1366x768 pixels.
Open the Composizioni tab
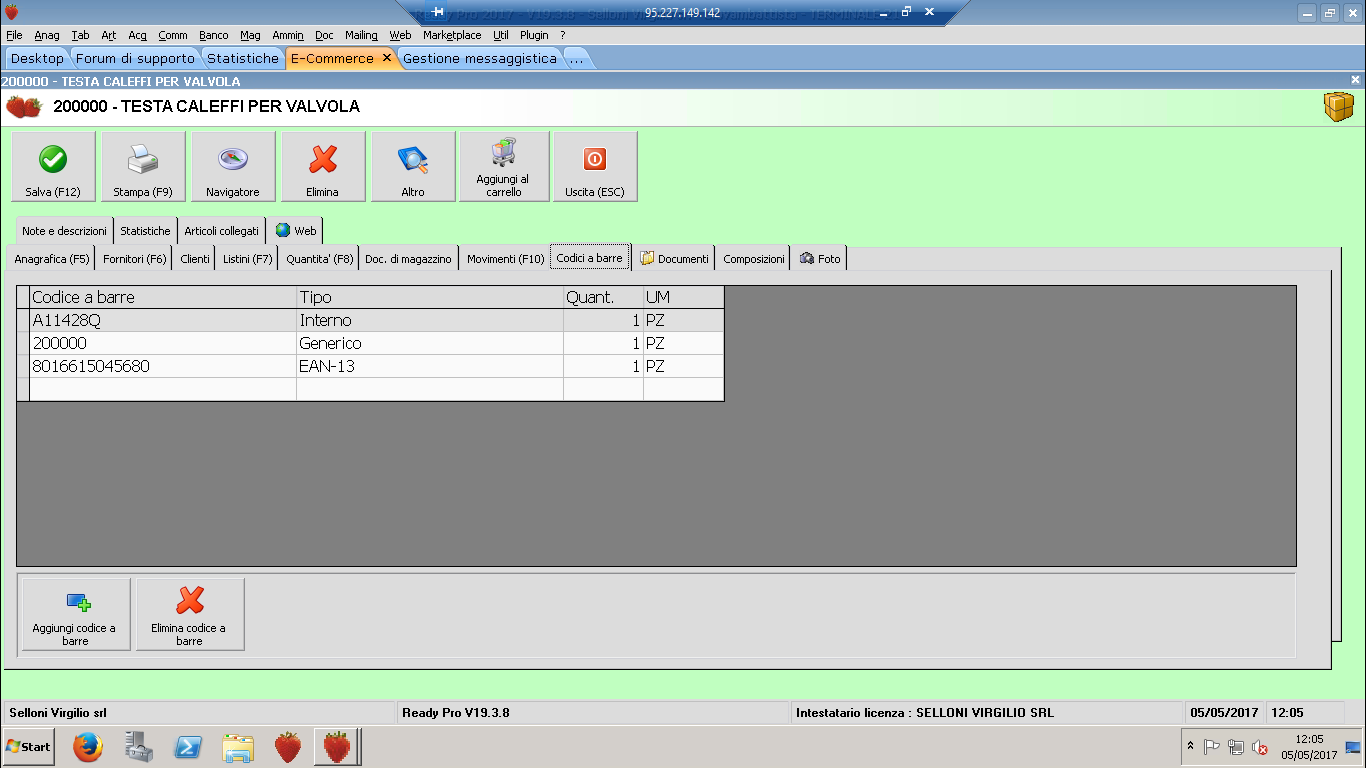[x=754, y=259]
